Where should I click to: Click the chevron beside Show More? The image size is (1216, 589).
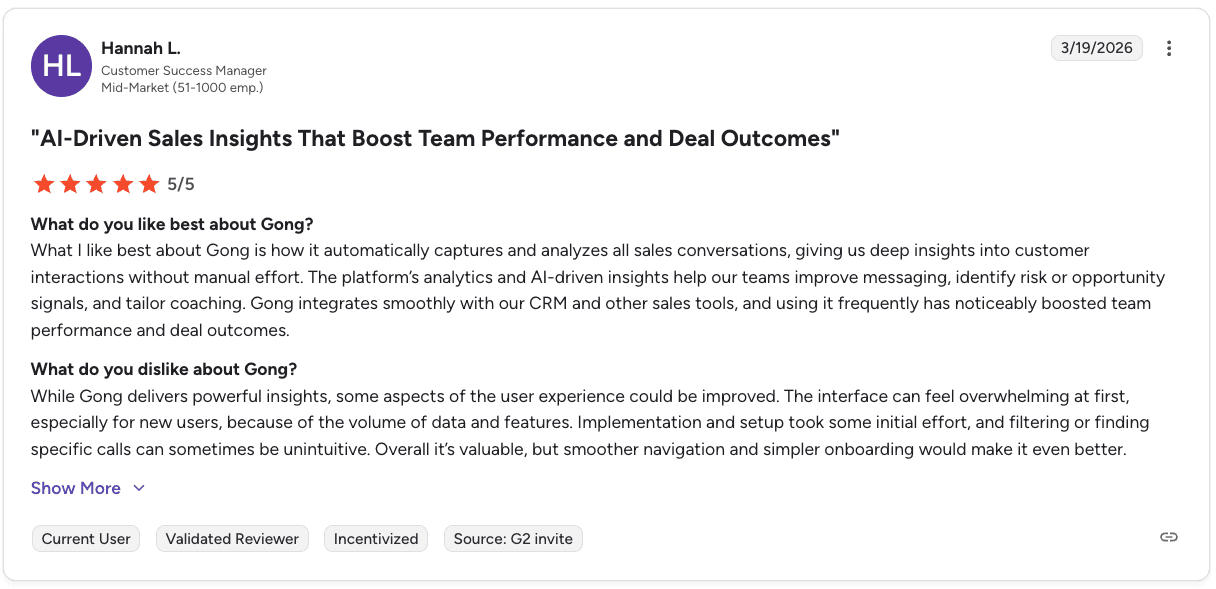[x=139, y=488]
